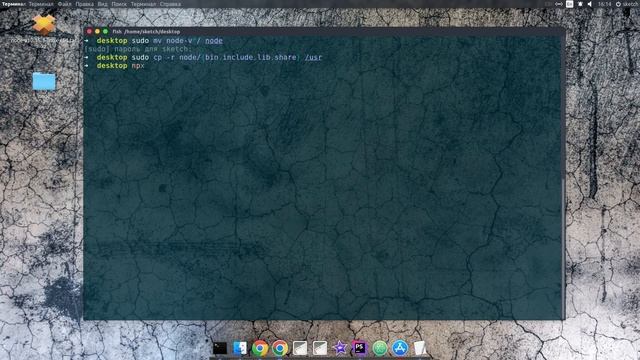This screenshot has height=360, width=640.
Task: Click the underlined node argument in mv command
Action: 214,41
